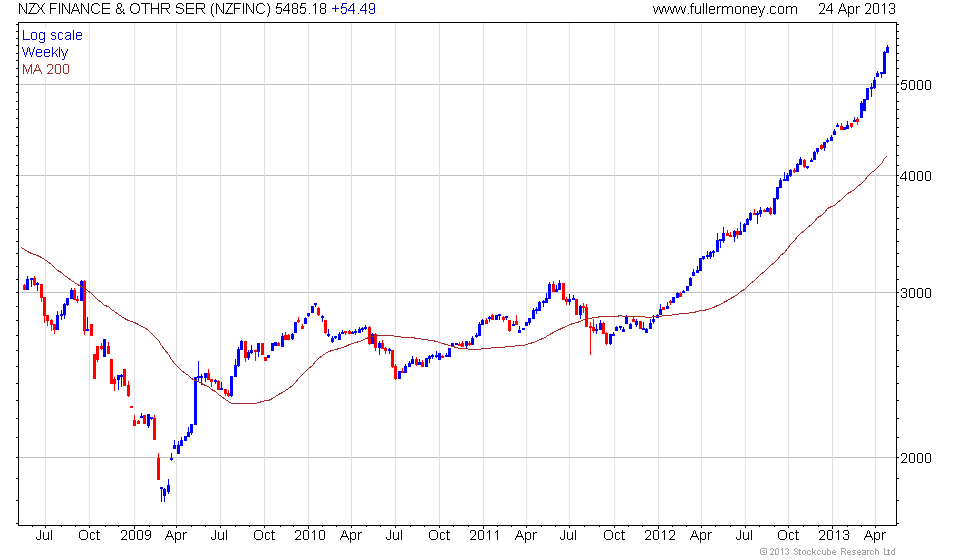
Task: Click the last price value 5485.18
Action: (x=301, y=9)
